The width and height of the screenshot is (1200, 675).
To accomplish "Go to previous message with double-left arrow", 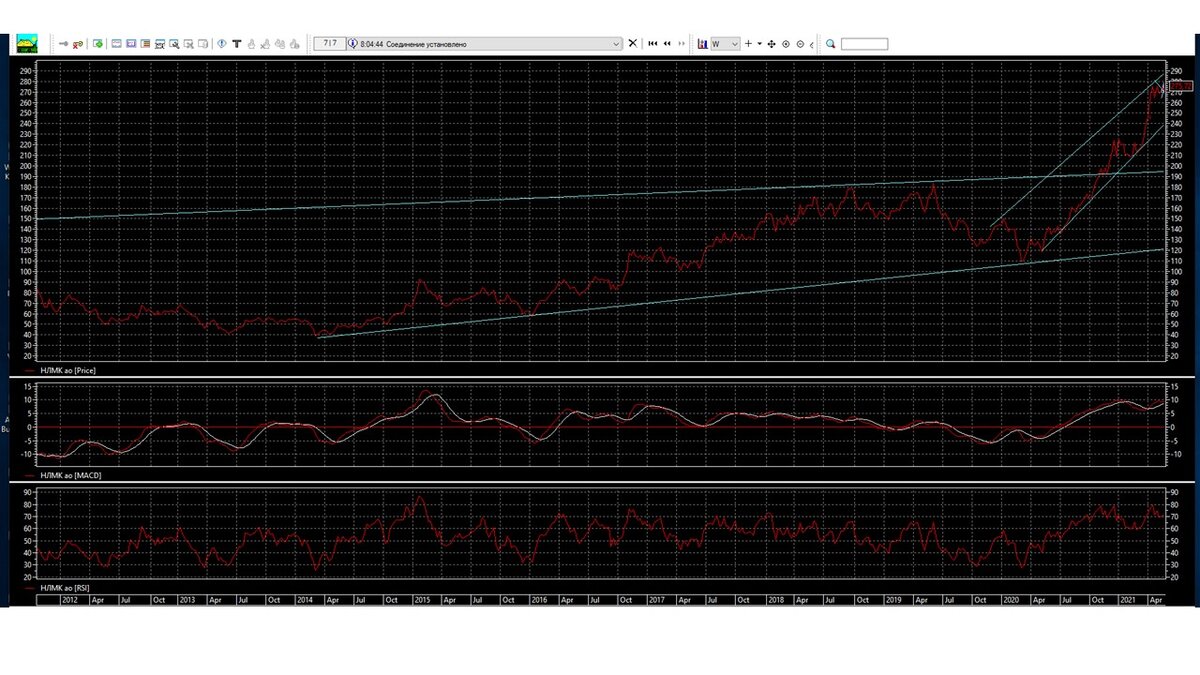I will [667, 44].
